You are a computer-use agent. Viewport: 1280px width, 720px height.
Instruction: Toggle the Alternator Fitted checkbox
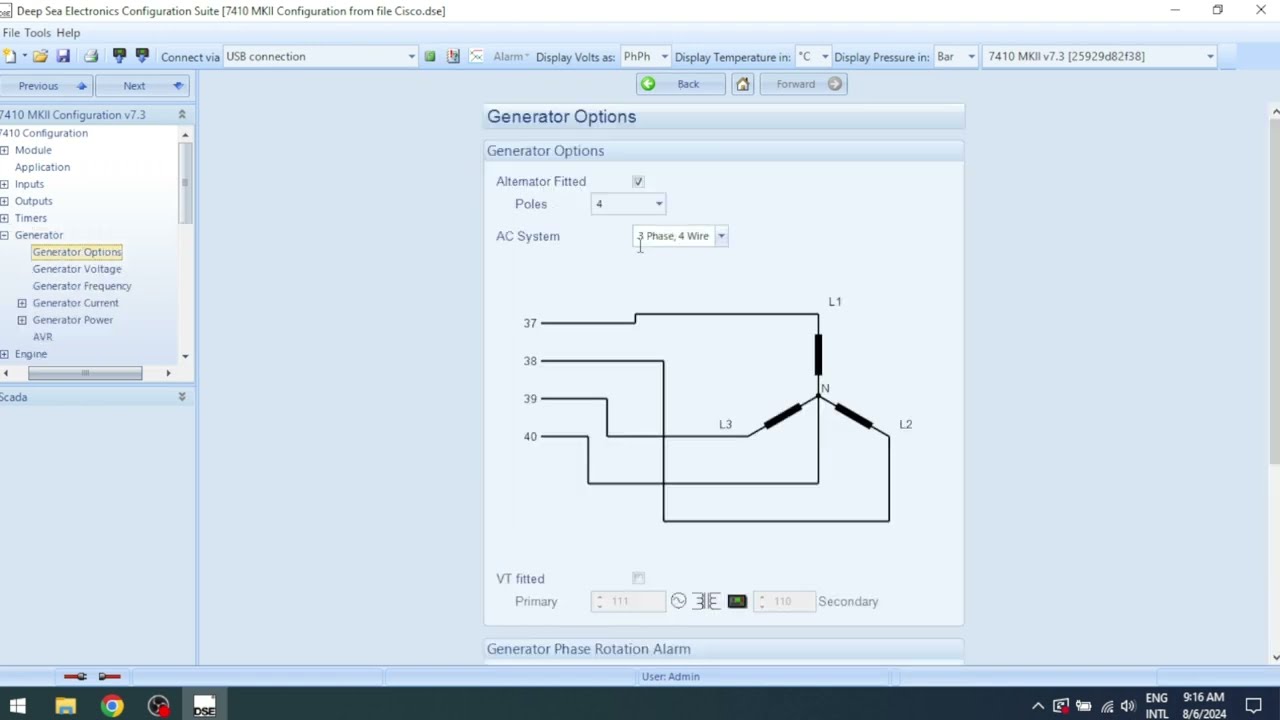click(x=638, y=181)
